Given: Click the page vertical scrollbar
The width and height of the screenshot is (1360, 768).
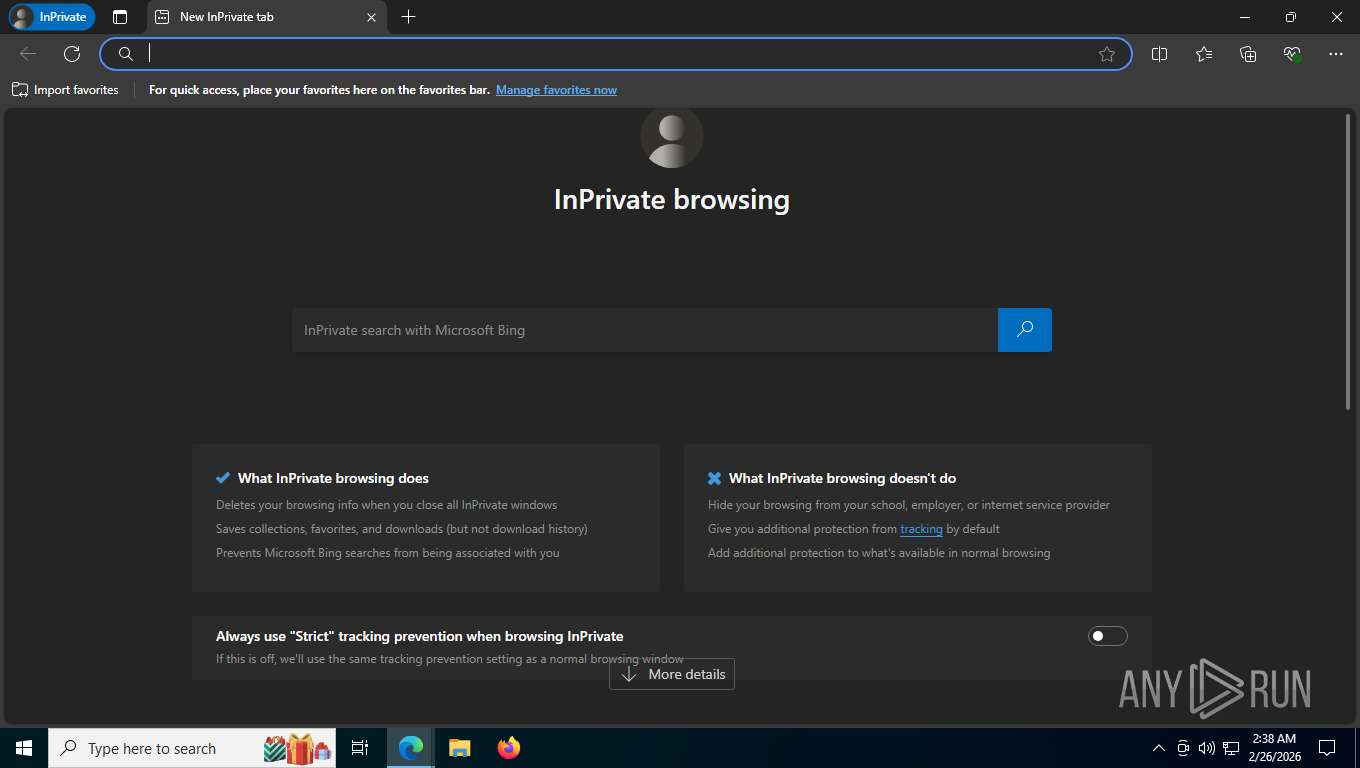Looking at the screenshot, I should pyautogui.click(x=1348, y=262).
